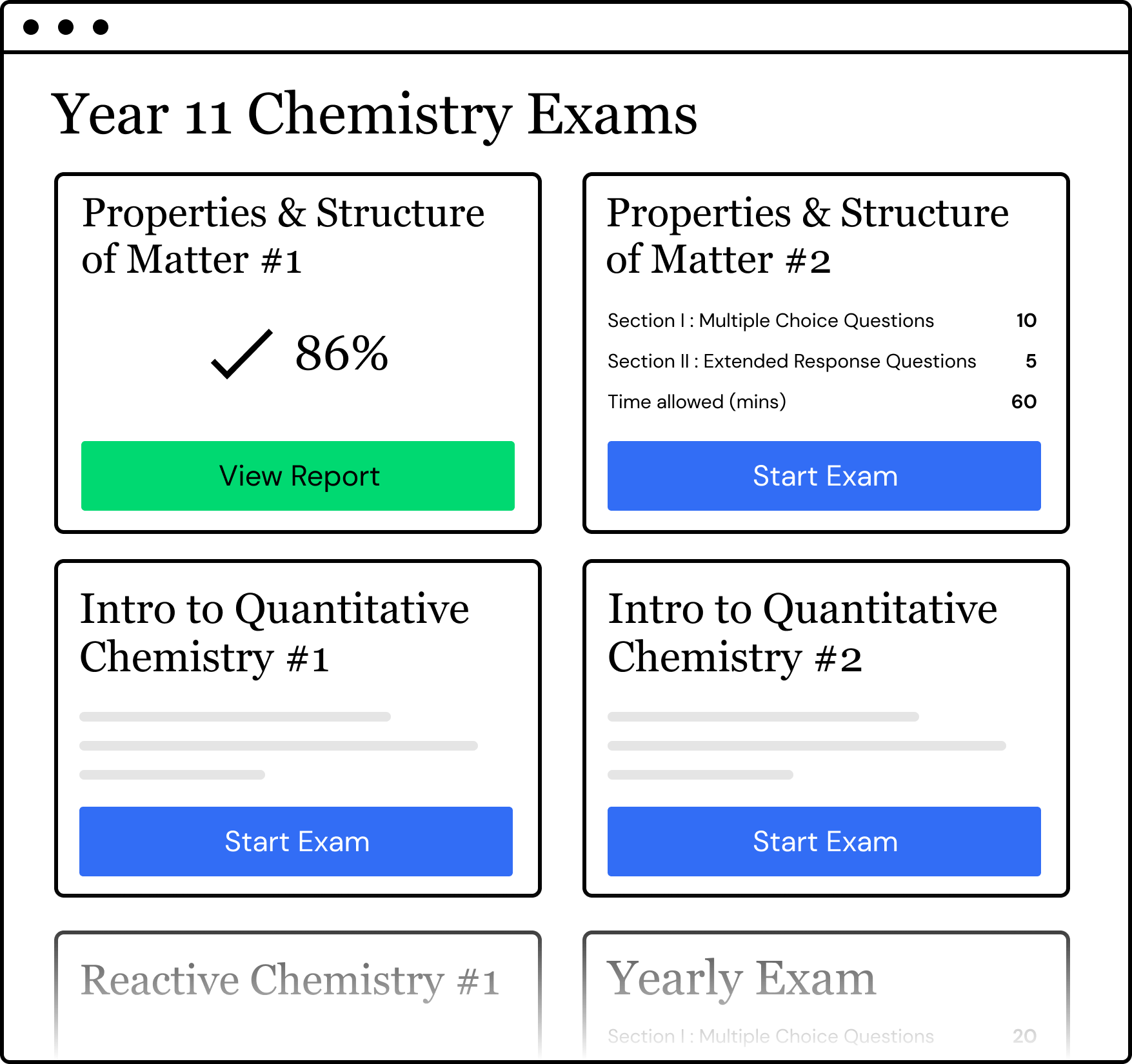Open the Intro to Quantitative Chemistry #1 title

click(274, 633)
